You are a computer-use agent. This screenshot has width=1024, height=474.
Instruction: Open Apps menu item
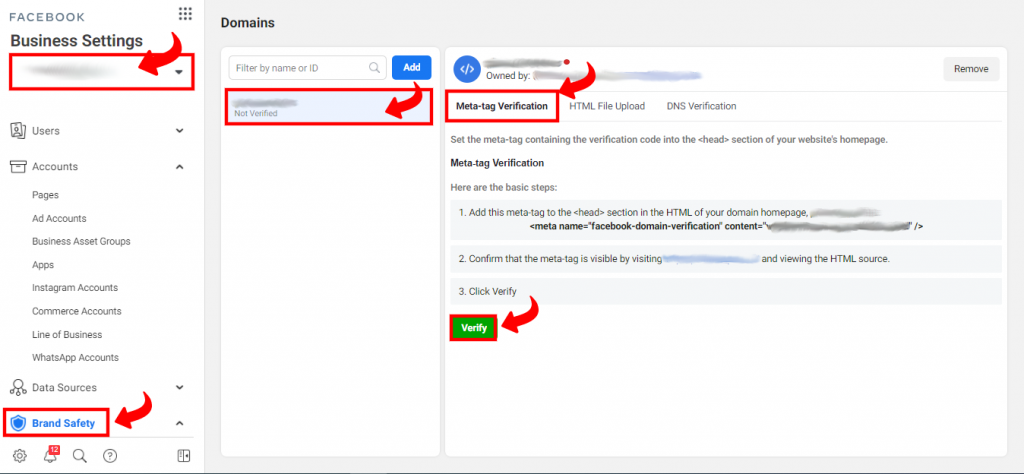click(43, 264)
